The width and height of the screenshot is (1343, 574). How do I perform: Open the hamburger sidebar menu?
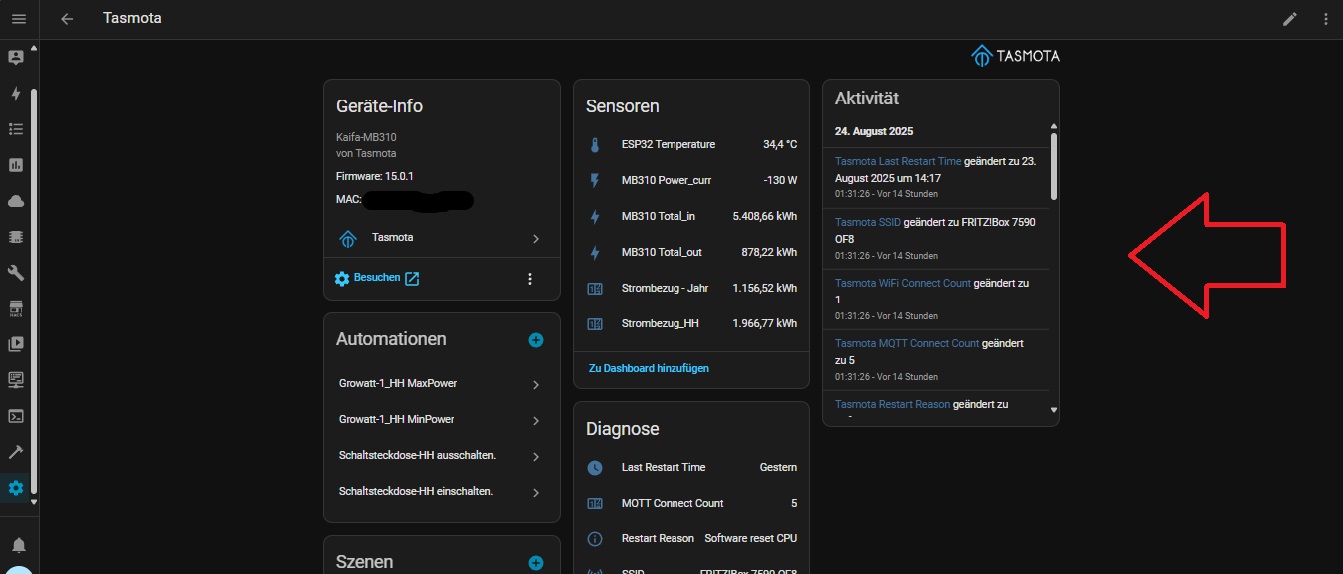pos(18,19)
